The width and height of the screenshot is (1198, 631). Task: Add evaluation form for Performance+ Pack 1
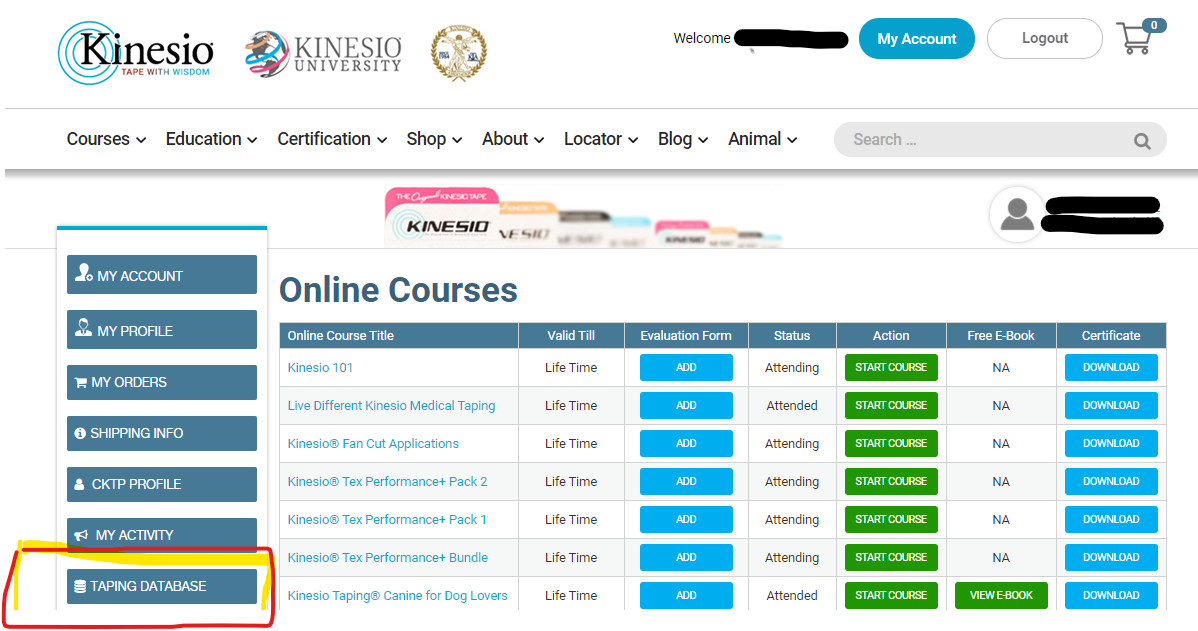(x=686, y=519)
